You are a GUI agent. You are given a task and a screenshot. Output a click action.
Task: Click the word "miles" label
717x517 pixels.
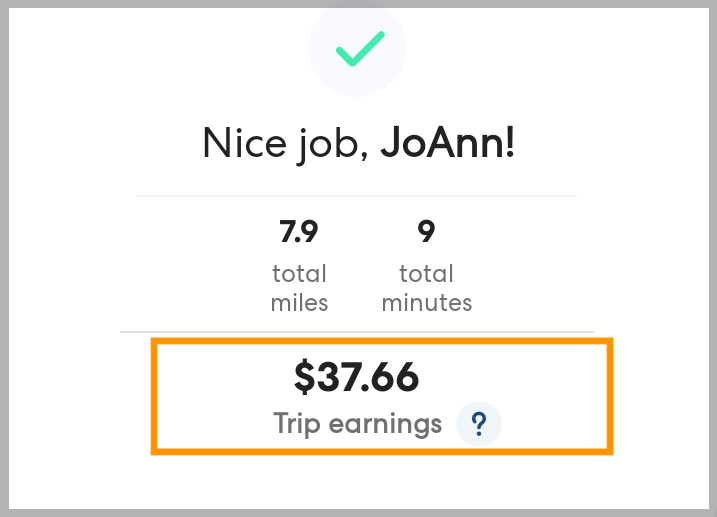click(299, 302)
